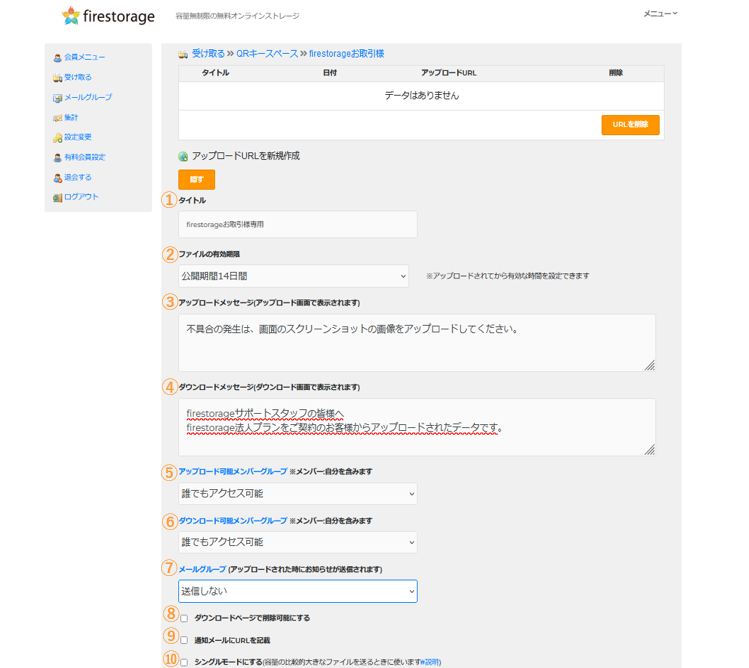Click the firestorage flower logo
749x668 pixels.
71,16
